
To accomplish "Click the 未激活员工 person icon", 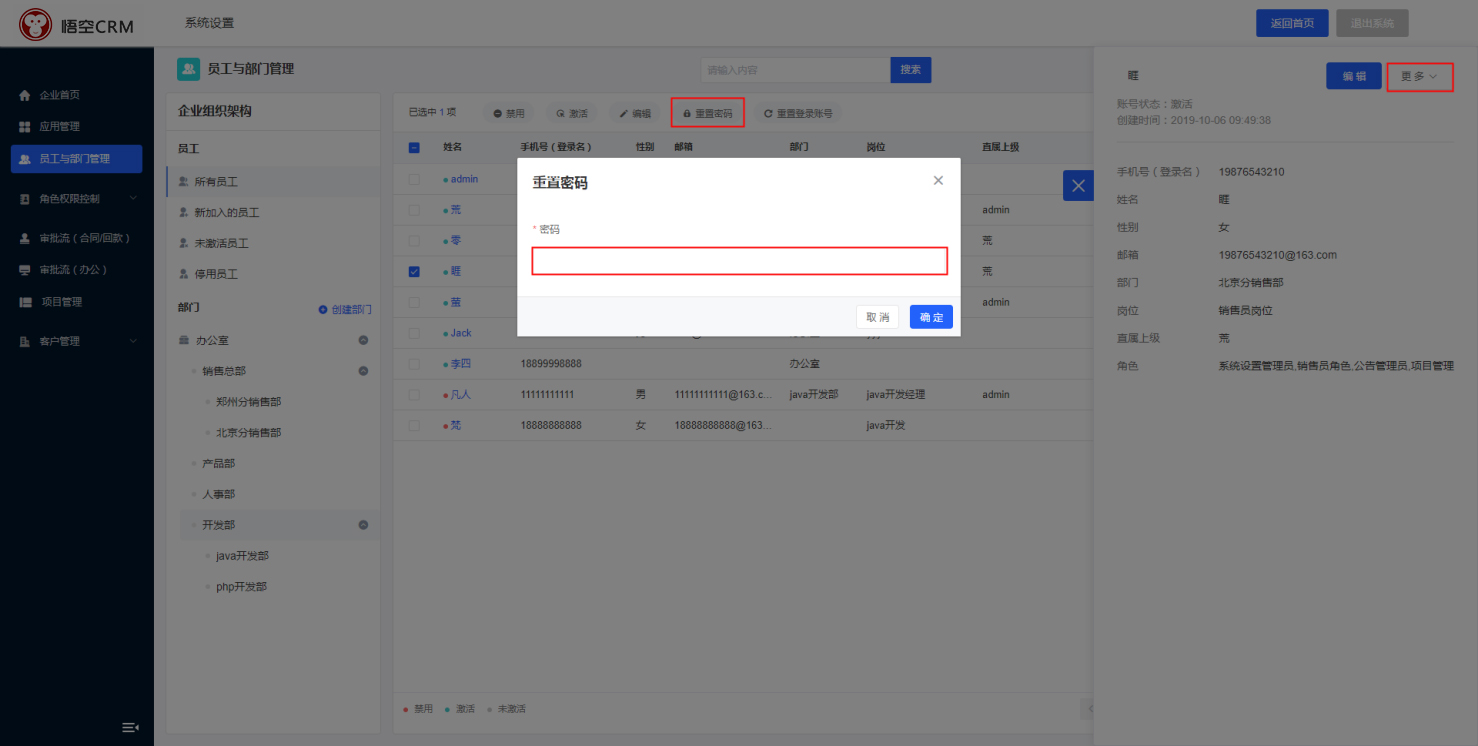I will click(184, 243).
